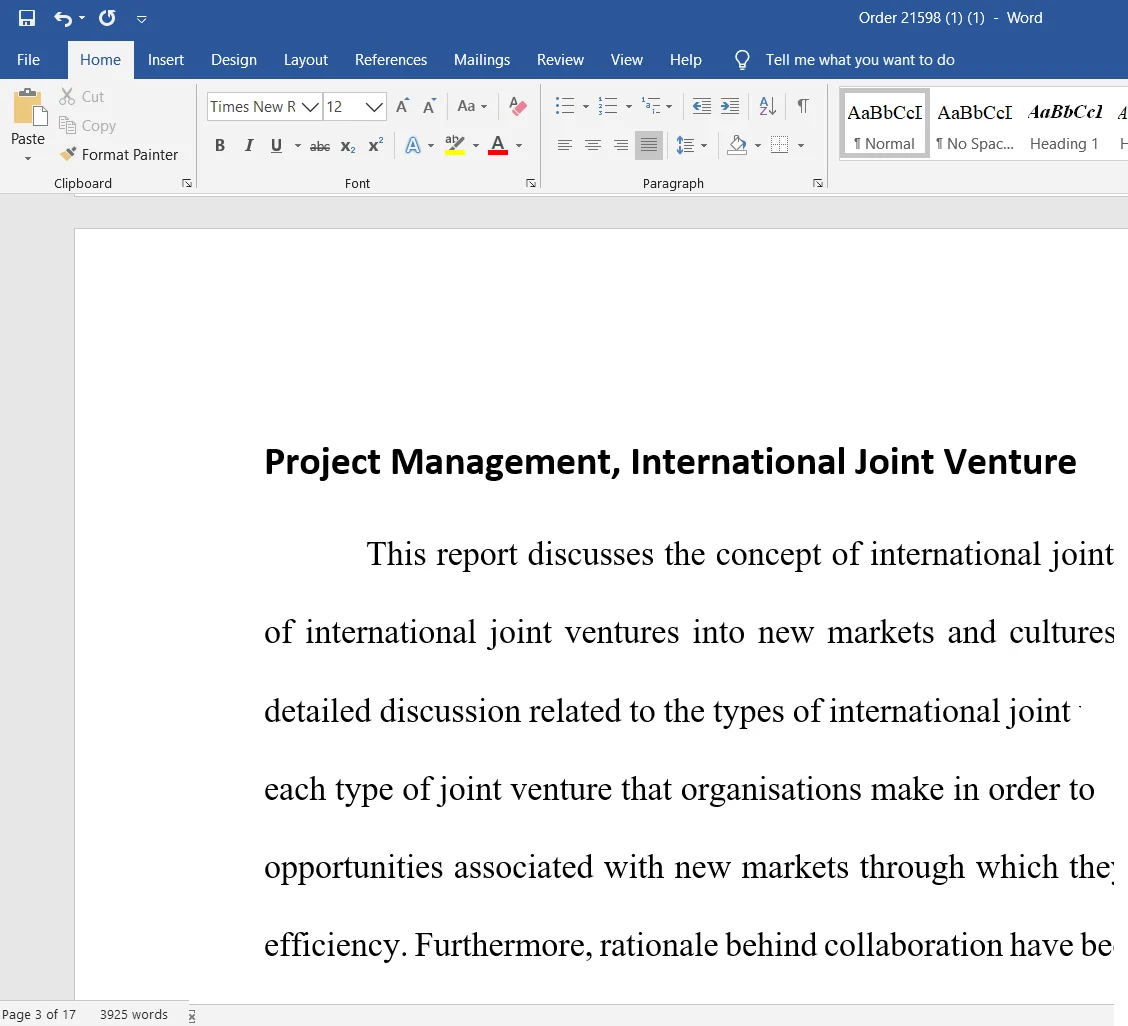Open Customize Quick Access Toolbar menu
Viewport: 1128px width, 1026px height.
click(142, 19)
